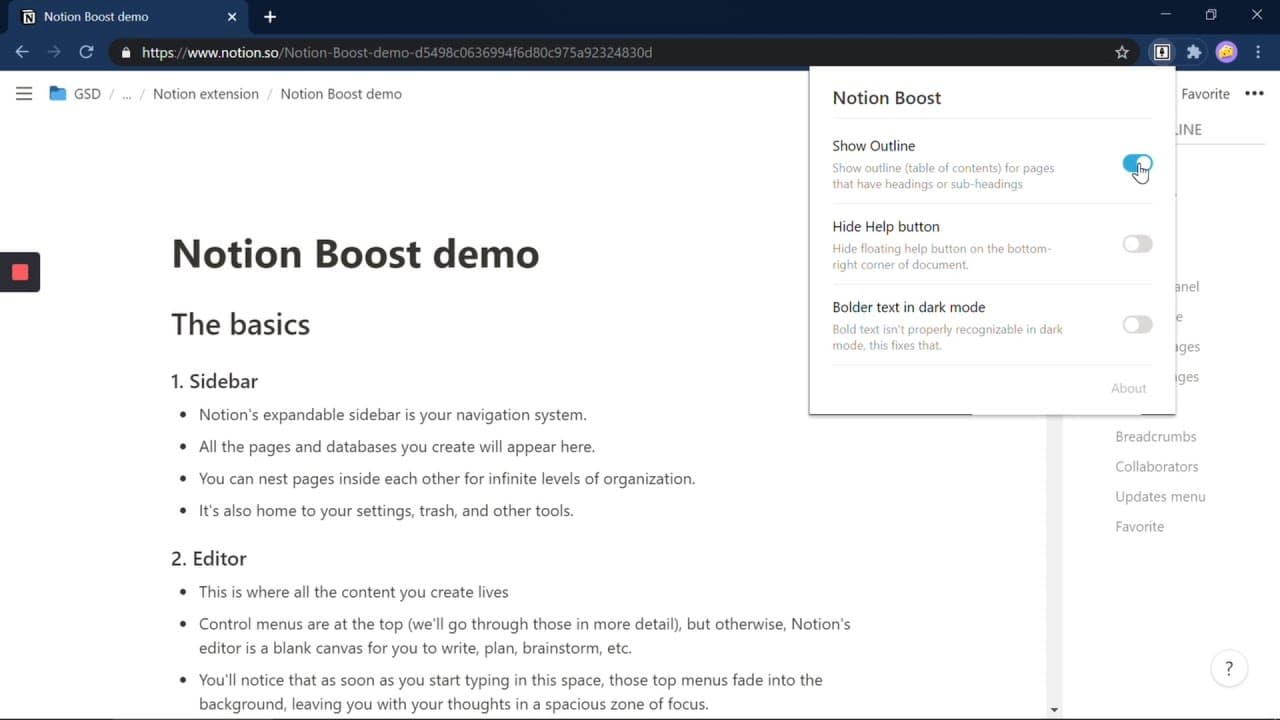Click the red stop recording button
This screenshot has width=1280, height=720.
[x=20, y=272]
